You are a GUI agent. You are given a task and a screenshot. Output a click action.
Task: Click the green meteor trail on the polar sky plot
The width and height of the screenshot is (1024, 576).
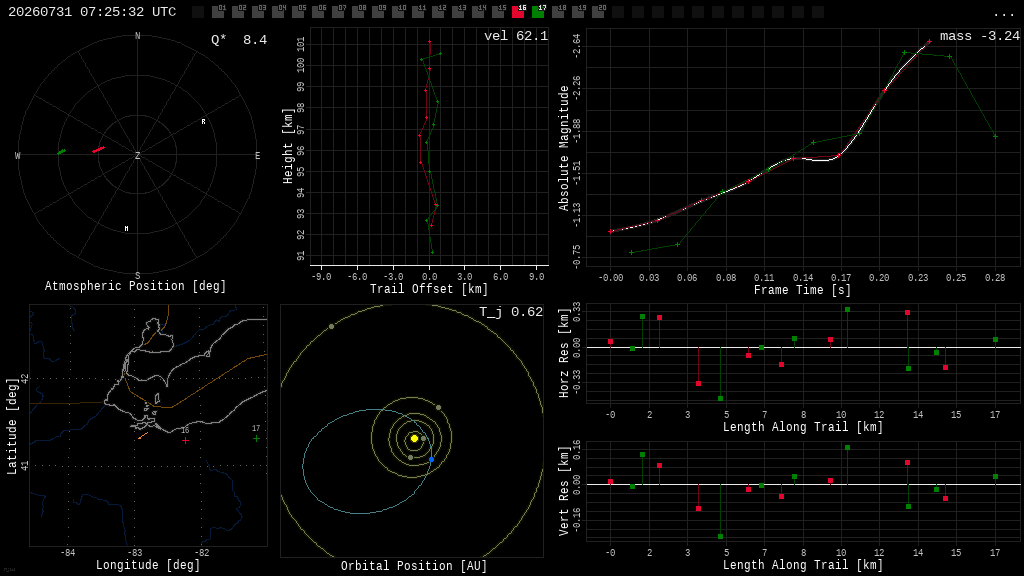(61, 152)
